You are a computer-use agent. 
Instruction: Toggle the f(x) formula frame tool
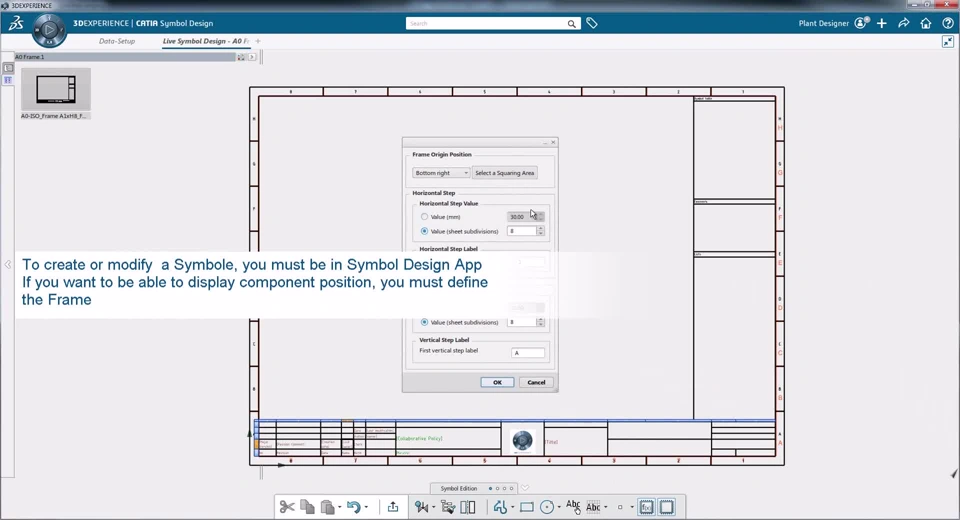point(647,507)
